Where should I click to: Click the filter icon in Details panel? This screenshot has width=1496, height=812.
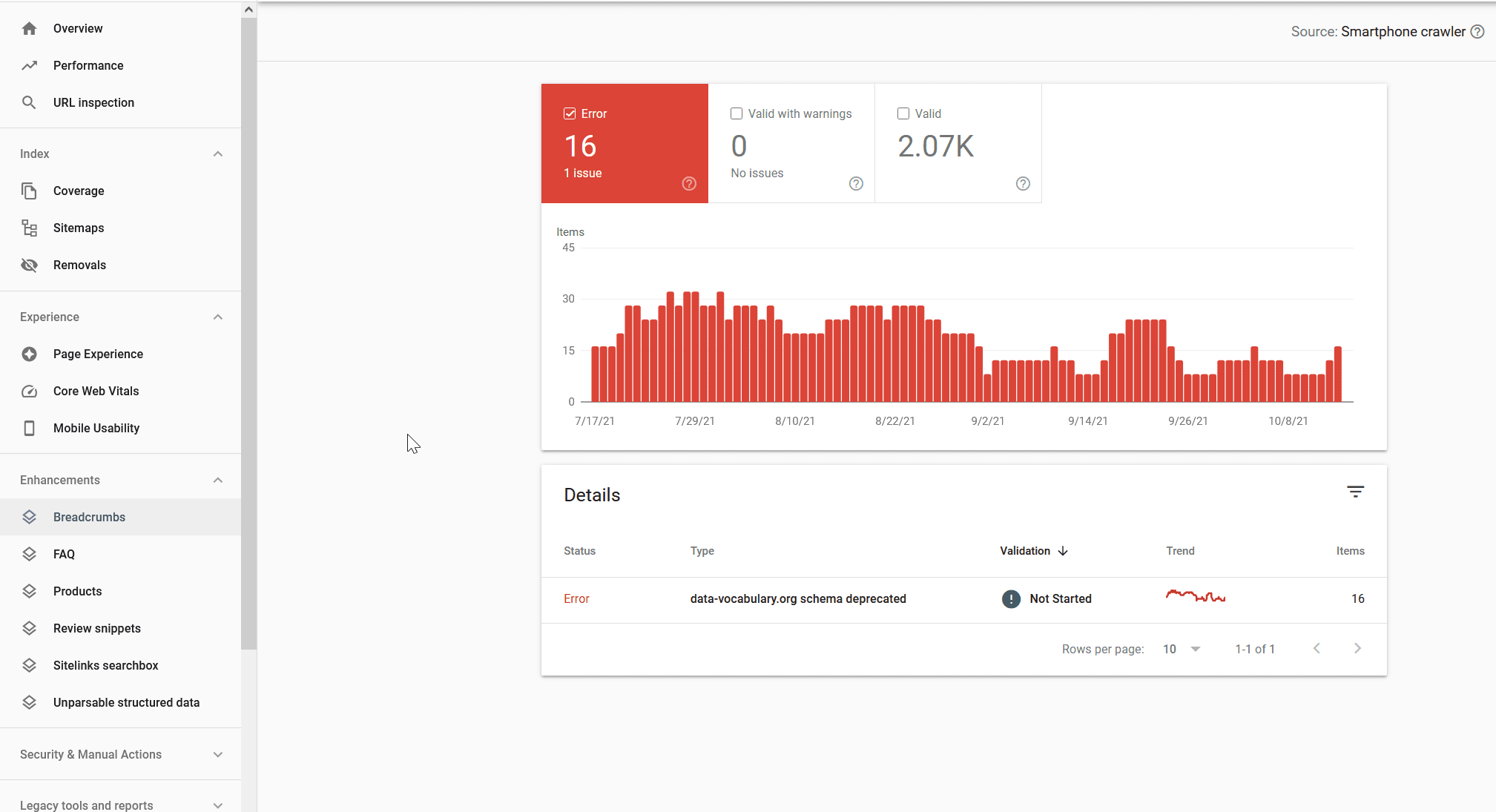click(x=1356, y=492)
